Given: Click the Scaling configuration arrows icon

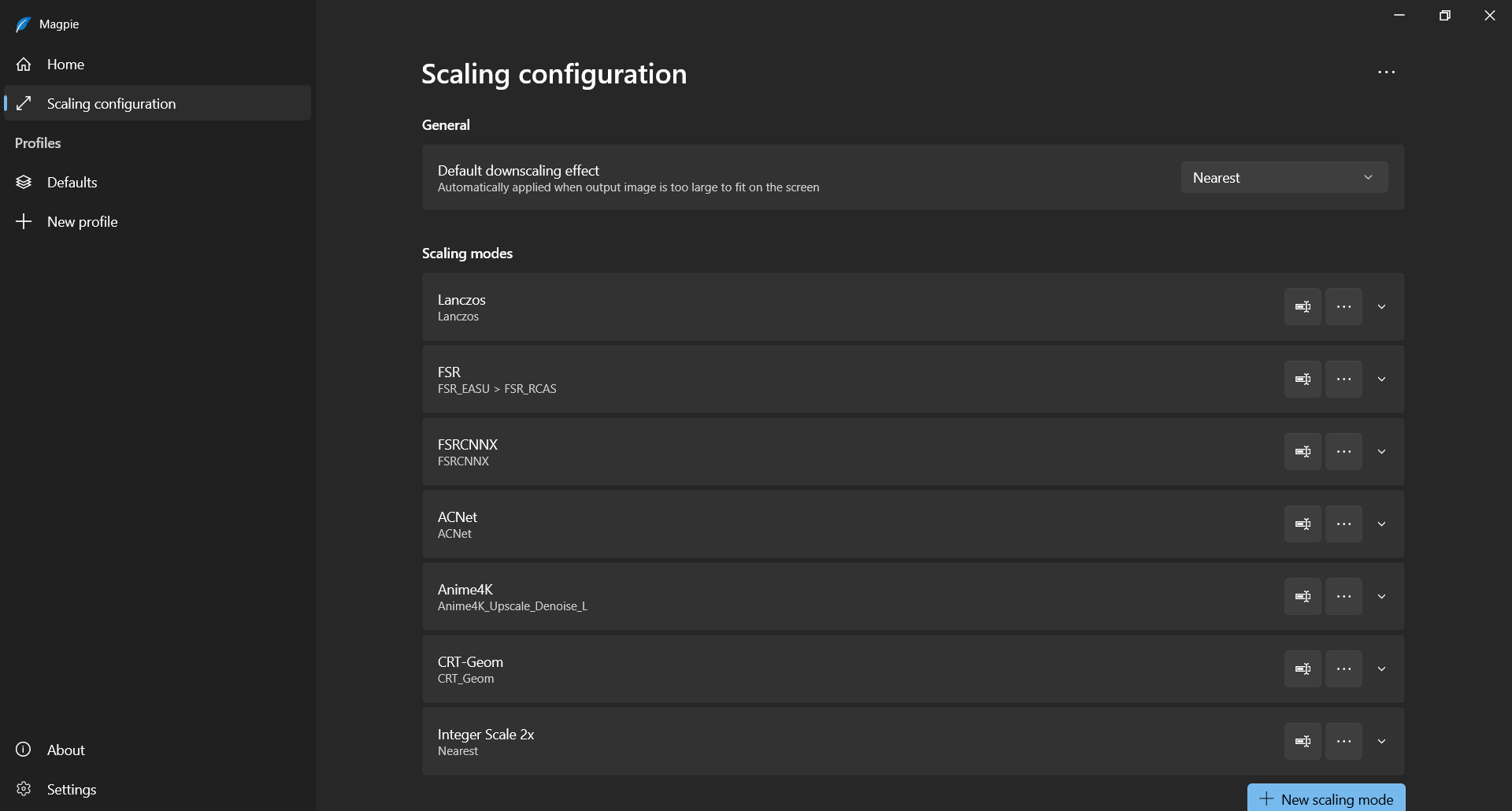Looking at the screenshot, I should point(24,103).
